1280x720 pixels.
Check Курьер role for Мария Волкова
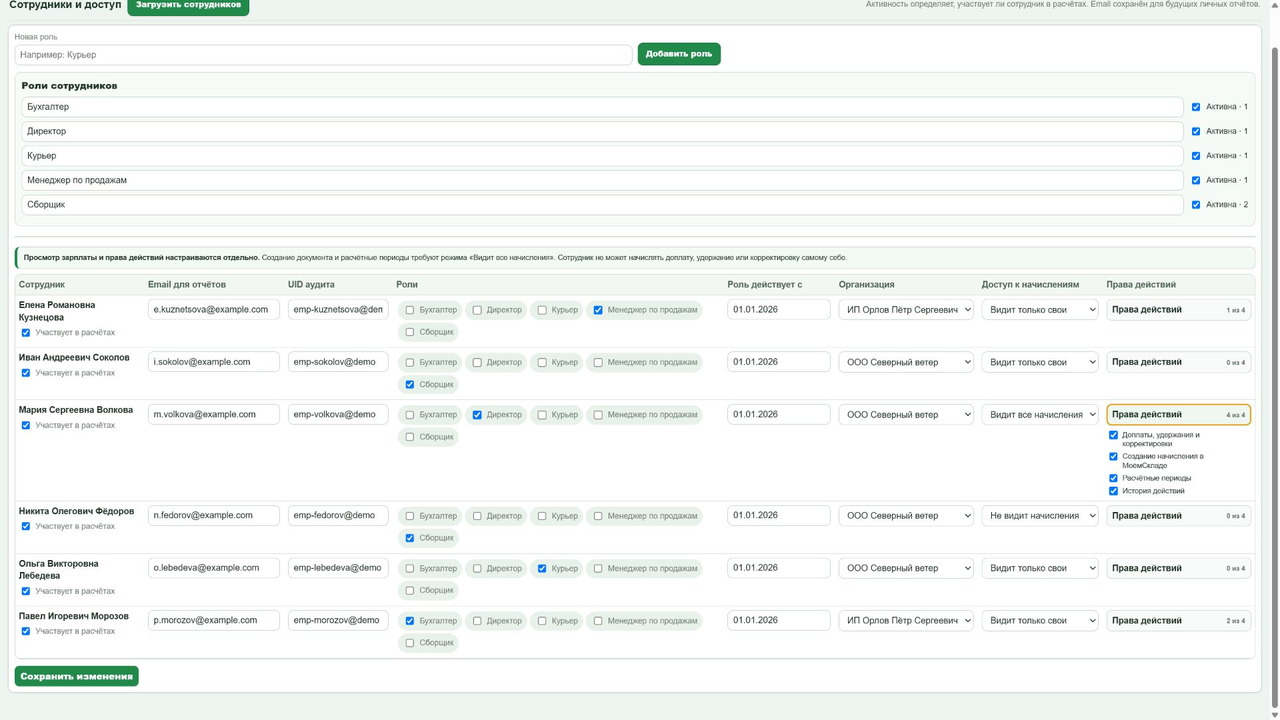tap(542, 415)
